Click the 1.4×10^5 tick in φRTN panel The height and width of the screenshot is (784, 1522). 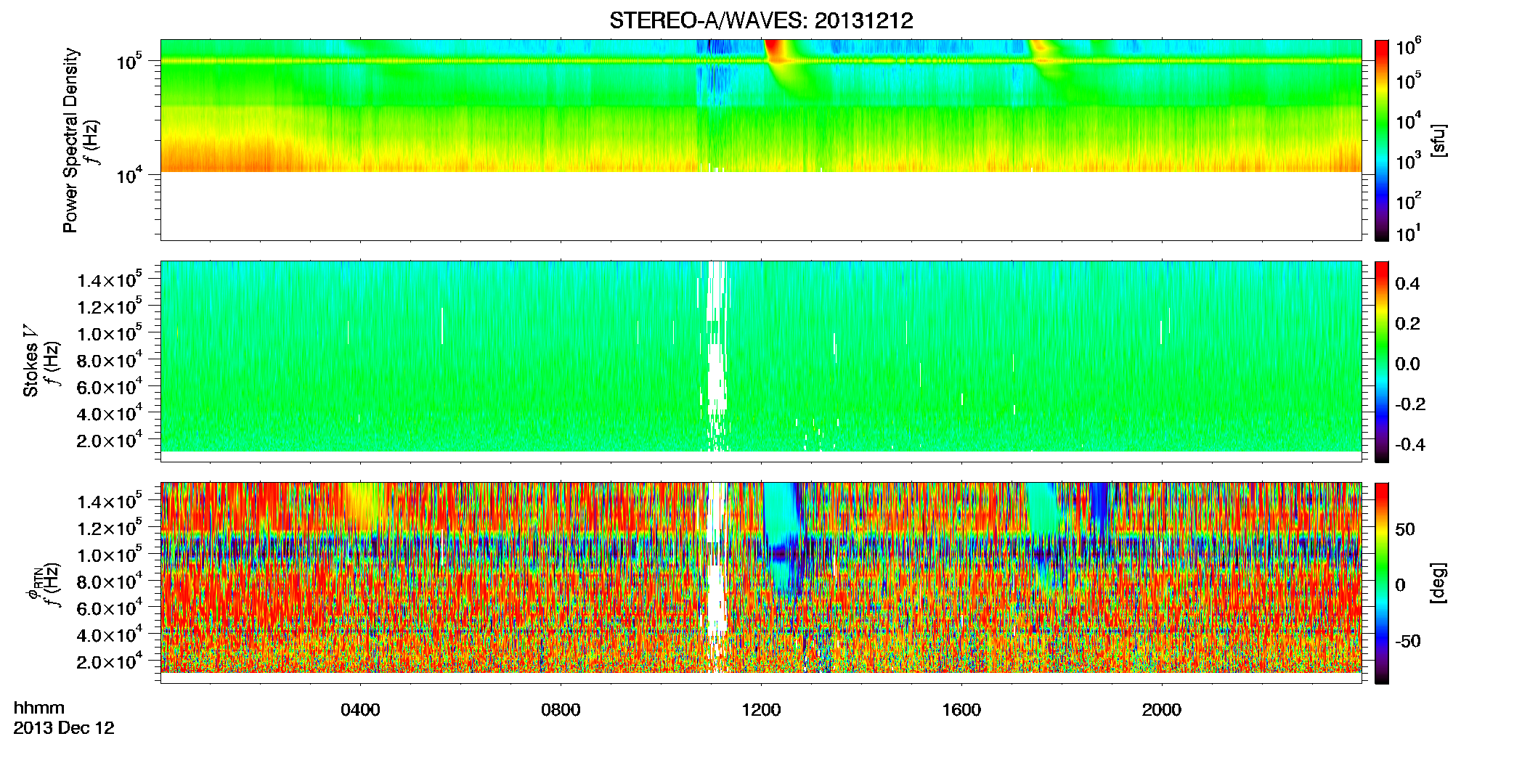(110, 501)
